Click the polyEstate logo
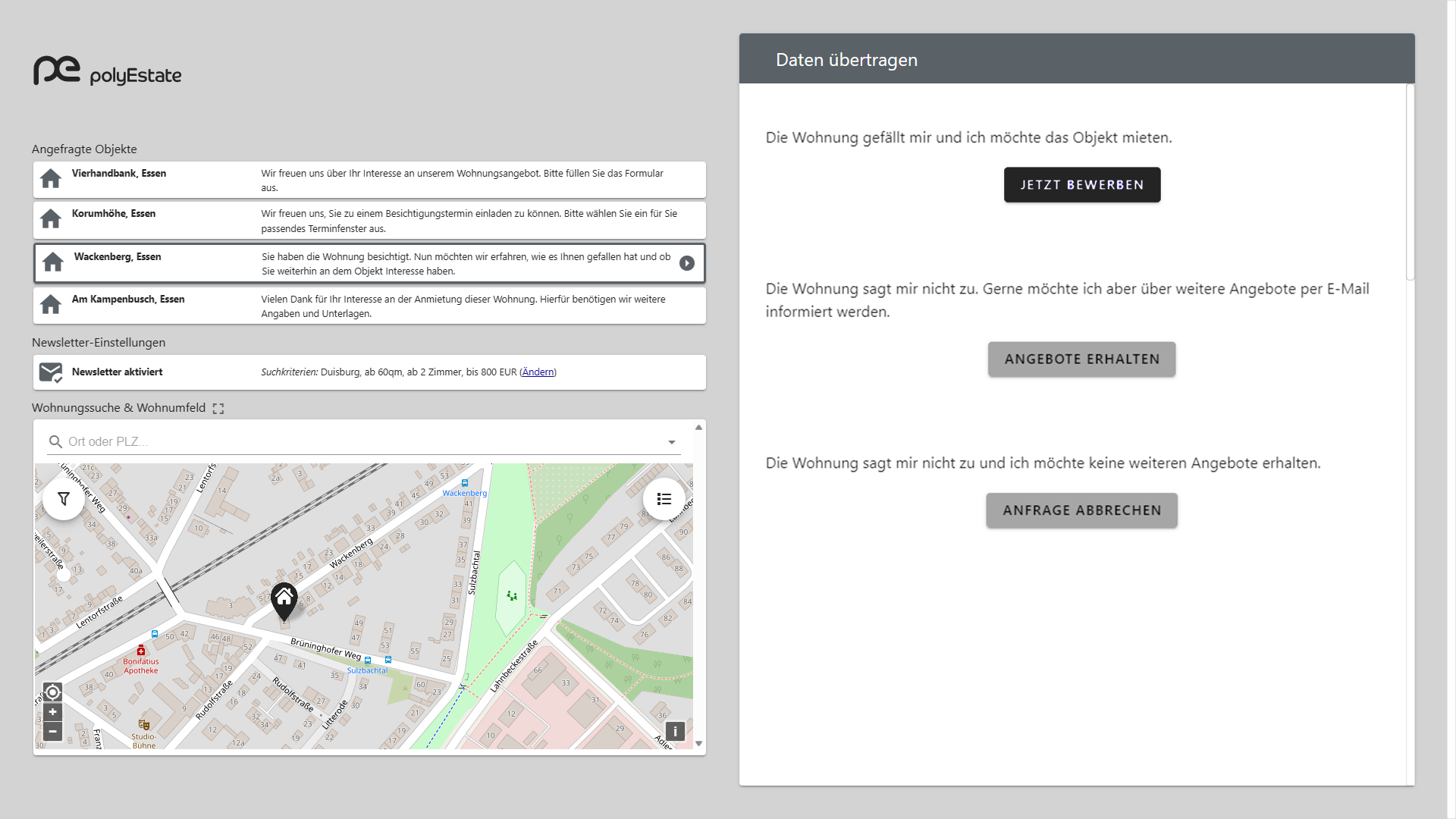The image size is (1456, 819). 108,71
